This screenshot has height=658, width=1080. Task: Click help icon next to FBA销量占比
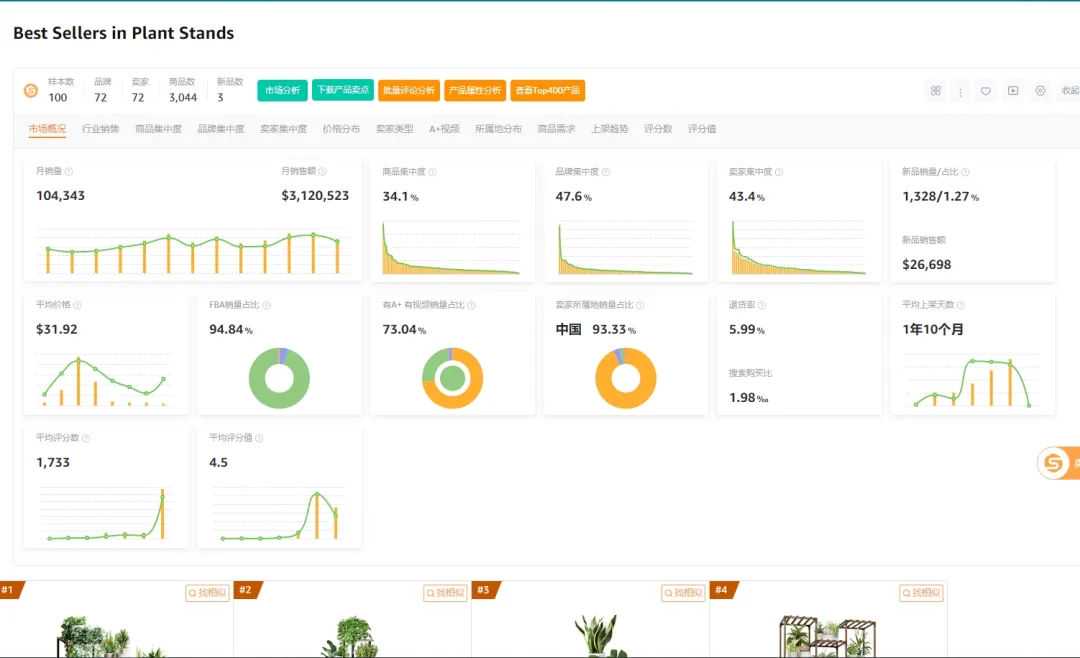(x=267, y=305)
